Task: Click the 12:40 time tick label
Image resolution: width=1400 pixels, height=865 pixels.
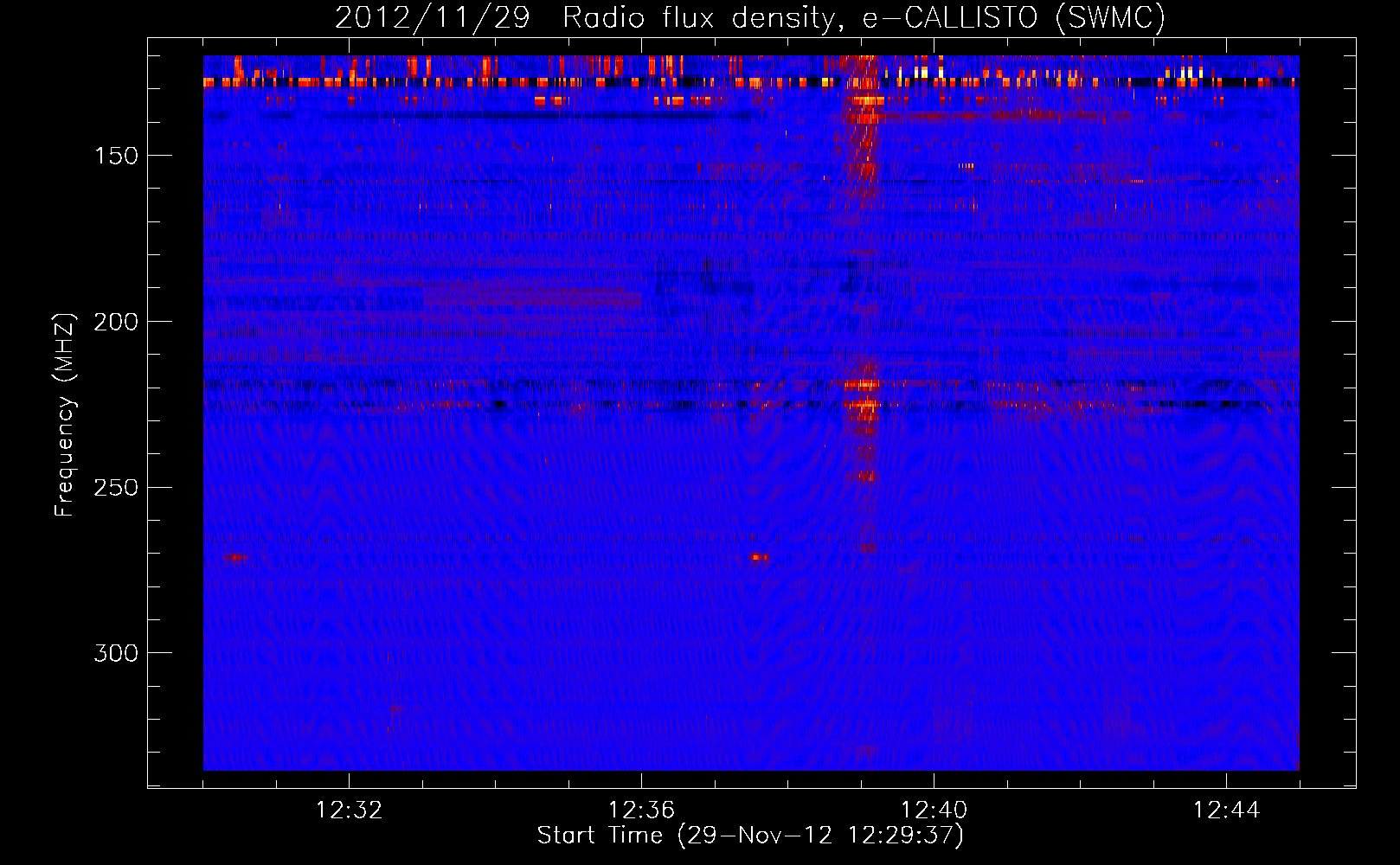Action: point(934,811)
